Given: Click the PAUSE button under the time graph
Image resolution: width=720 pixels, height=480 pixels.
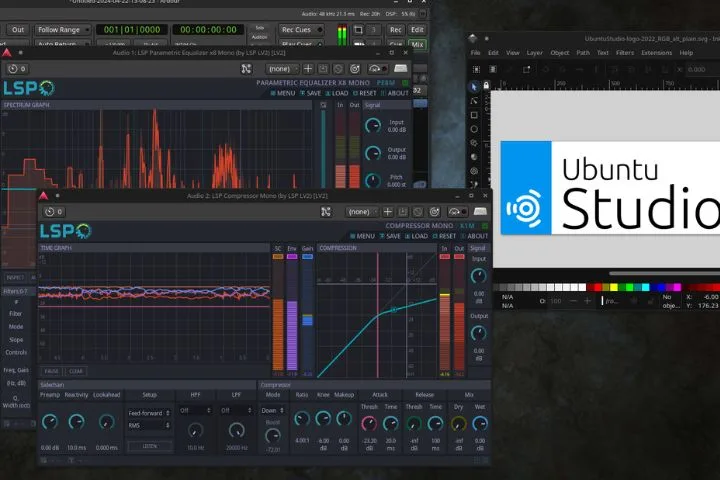Looking at the screenshot, I should pos(51,371).
